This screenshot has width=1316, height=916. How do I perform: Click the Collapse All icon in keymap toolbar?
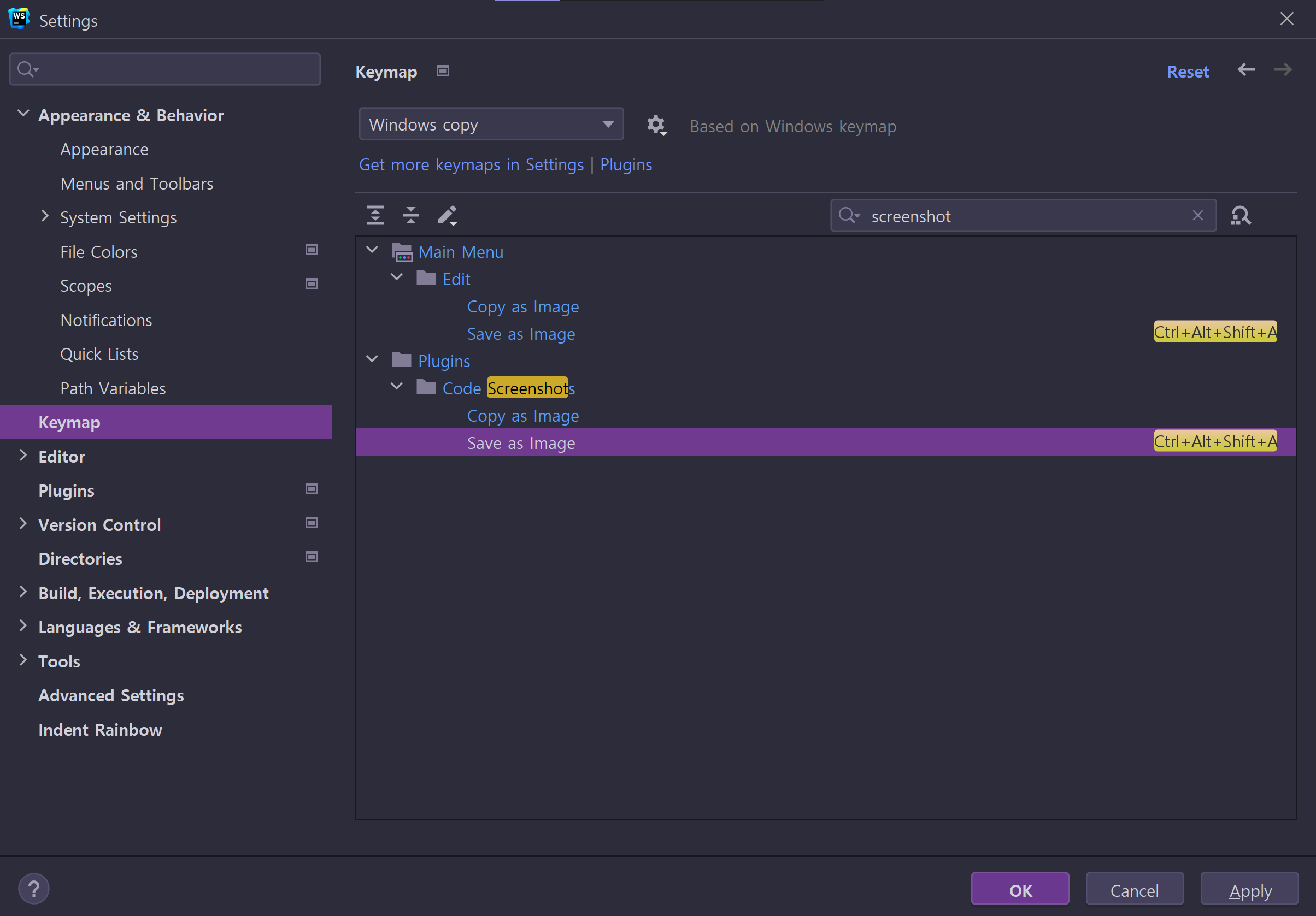pyautogui.click(x=410, y=215)
